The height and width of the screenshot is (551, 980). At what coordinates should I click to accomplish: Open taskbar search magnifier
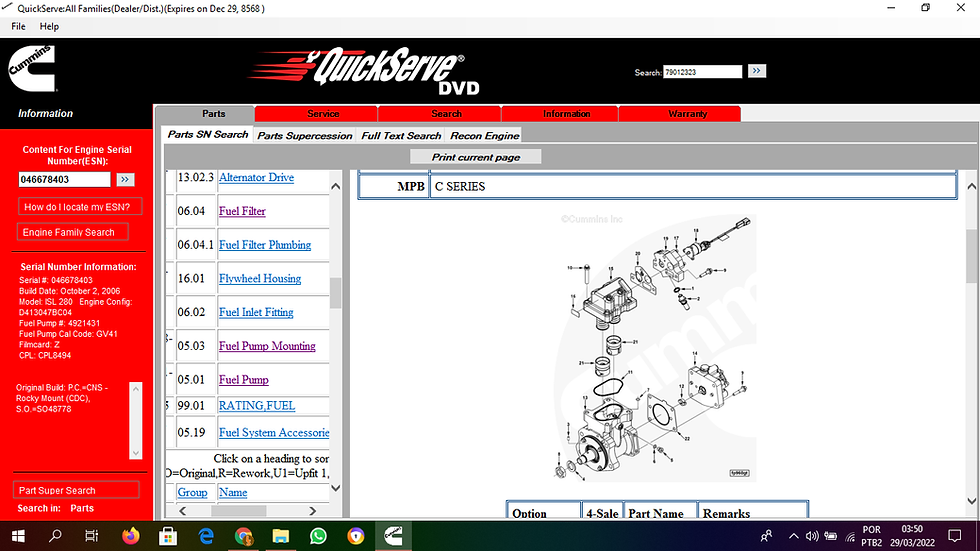tap(56, 536)
